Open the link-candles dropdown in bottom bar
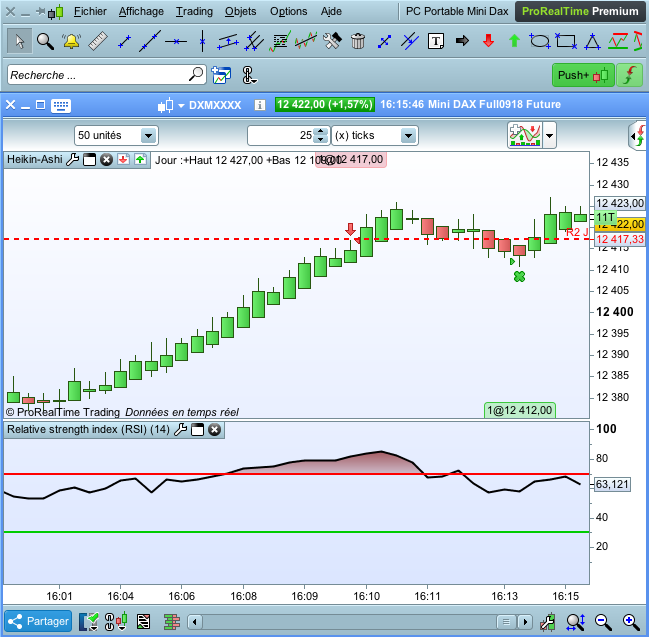The width and height of the screenshot is (649, 637). point(115,621)
